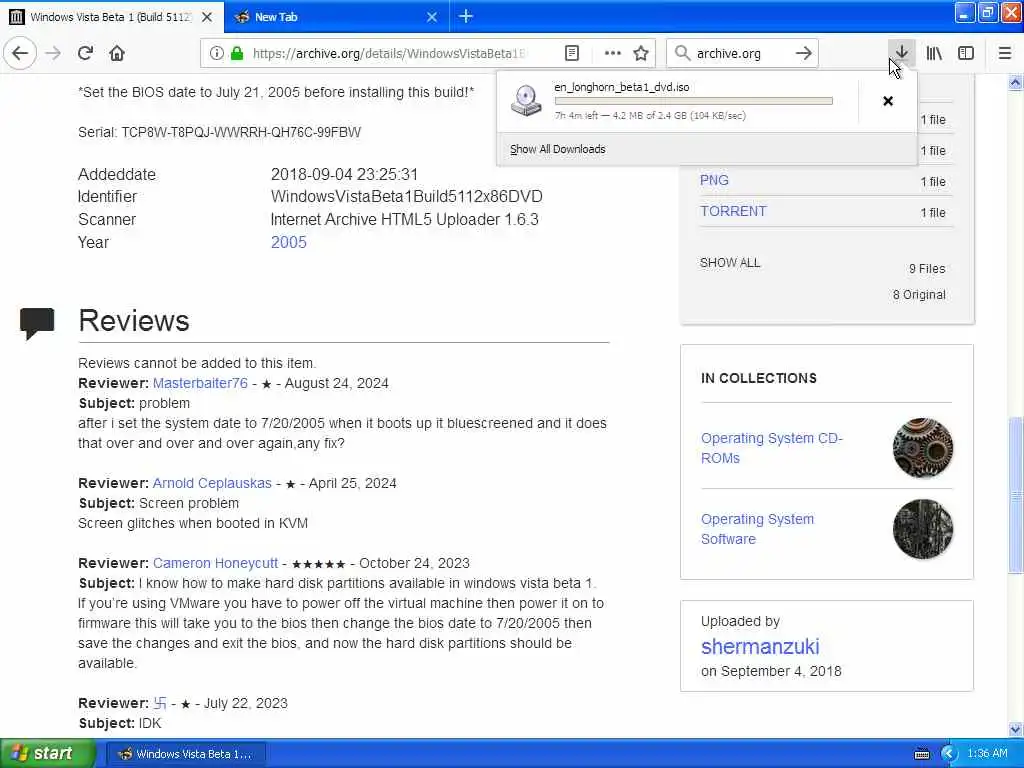Show site information icon in address bar

[216, 53]
